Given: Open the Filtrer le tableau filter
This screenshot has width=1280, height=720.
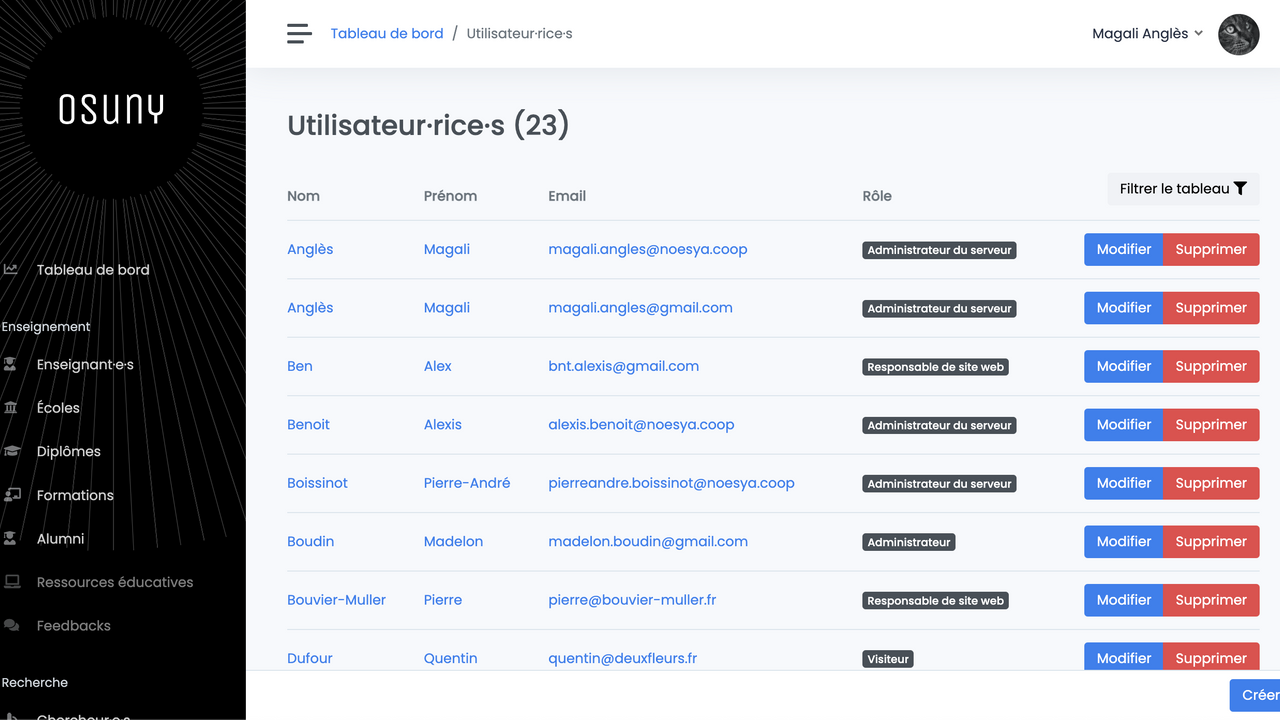Looking at the screenshot, I should pyautogui.click(x=1183, y=189).
